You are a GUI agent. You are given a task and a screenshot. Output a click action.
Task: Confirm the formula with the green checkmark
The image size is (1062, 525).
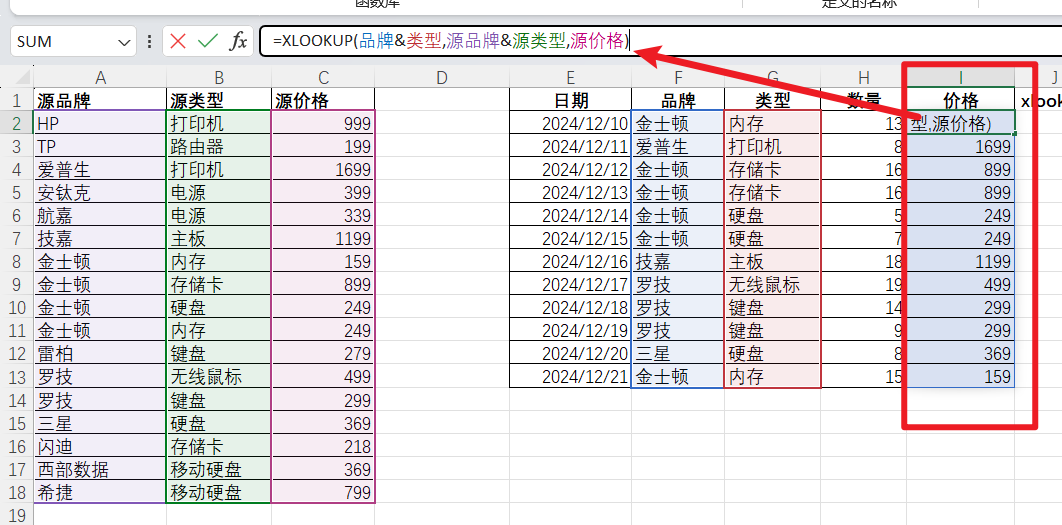pos(208,41)
